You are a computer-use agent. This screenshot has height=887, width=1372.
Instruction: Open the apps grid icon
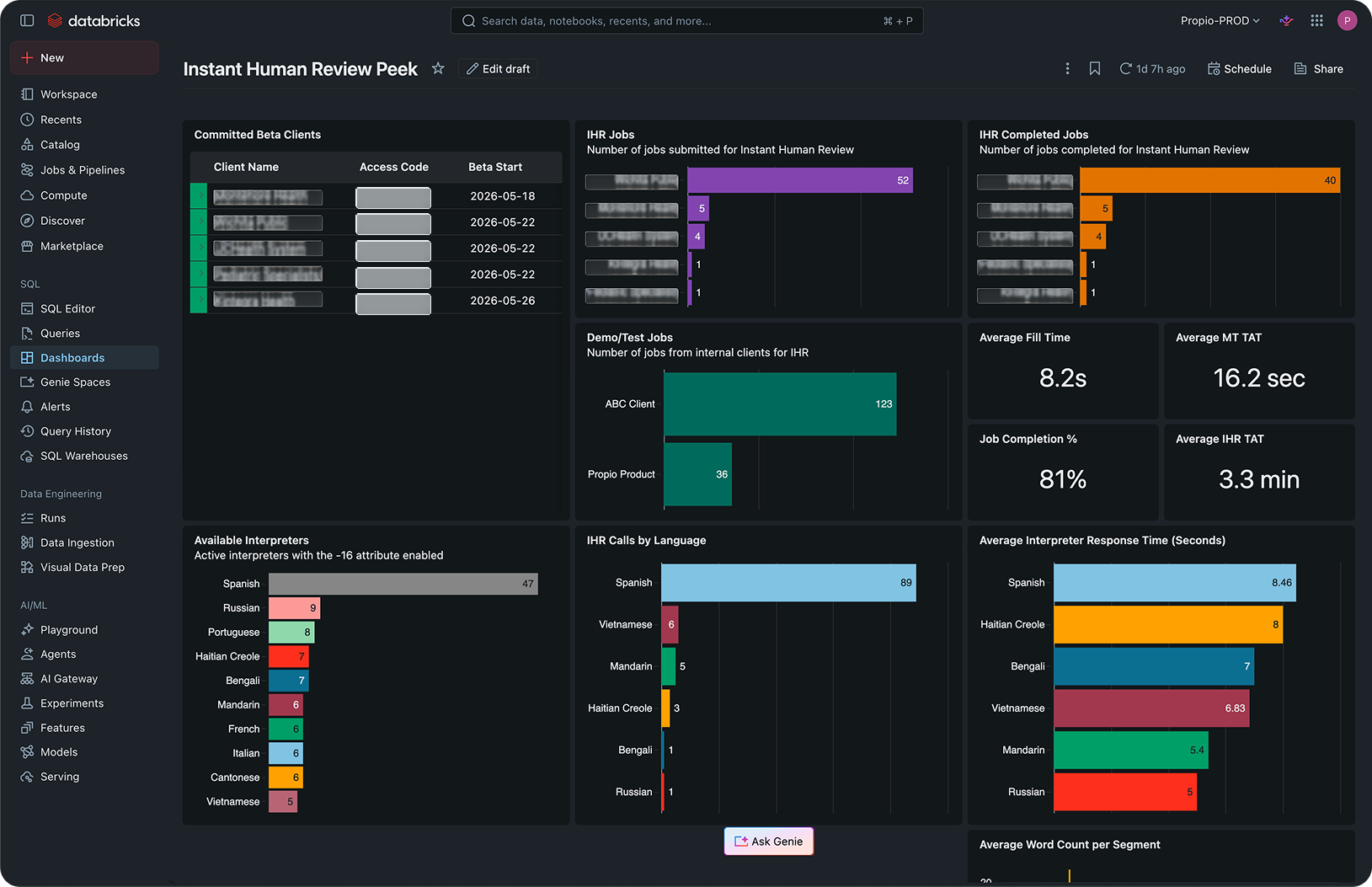1316,20
